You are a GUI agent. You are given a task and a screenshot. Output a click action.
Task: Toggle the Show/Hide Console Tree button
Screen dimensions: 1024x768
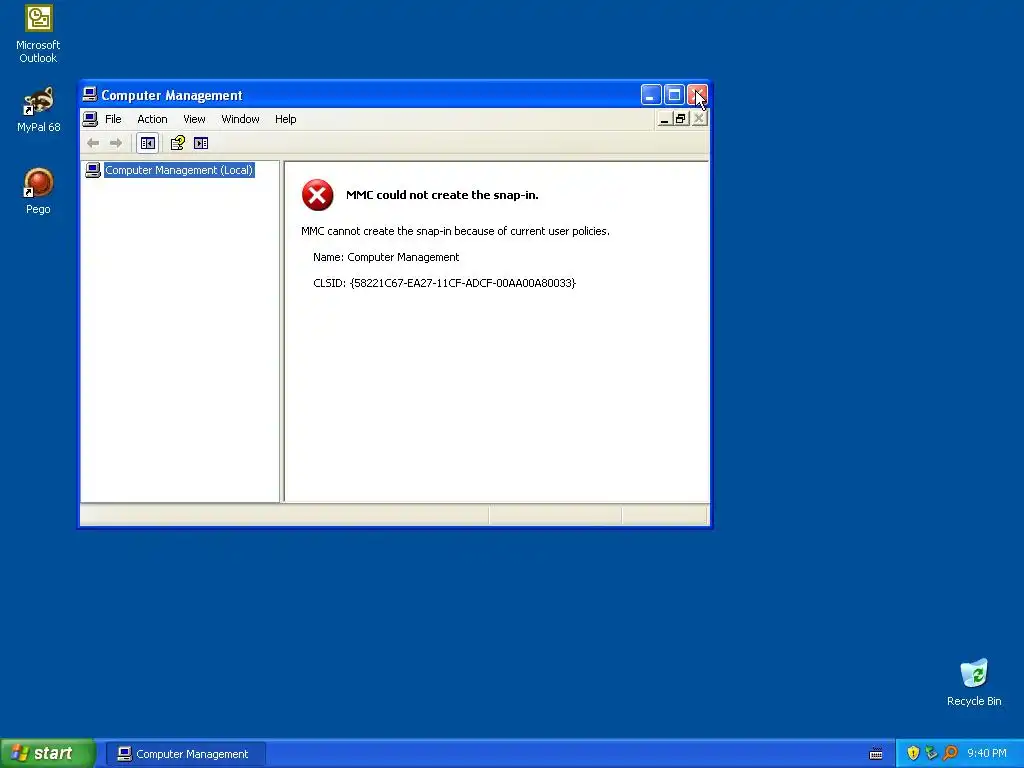148,143
